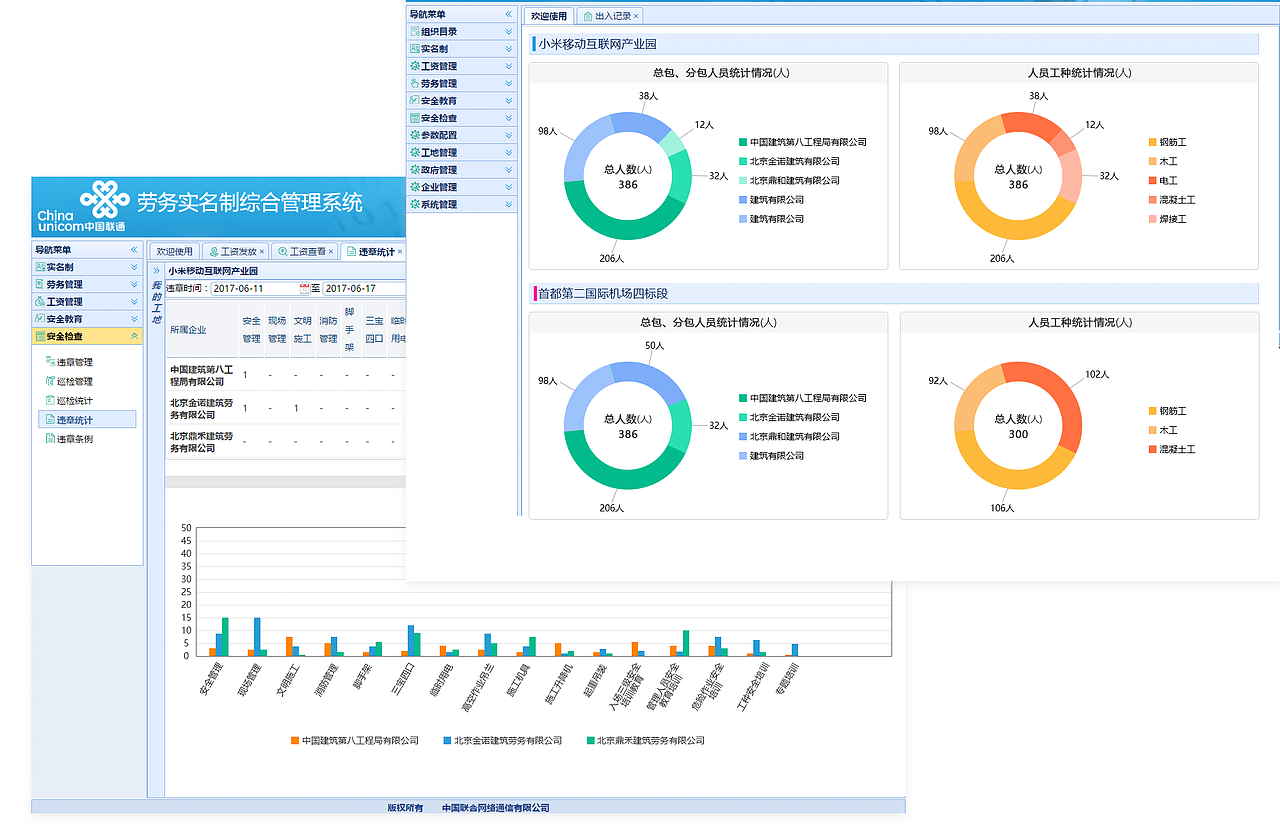The width and height of the screenshot is (1280, 832).
Task: Click 安全教育 icon in back window sidebar
Action: pyautogui.click(x=40, y=319)
